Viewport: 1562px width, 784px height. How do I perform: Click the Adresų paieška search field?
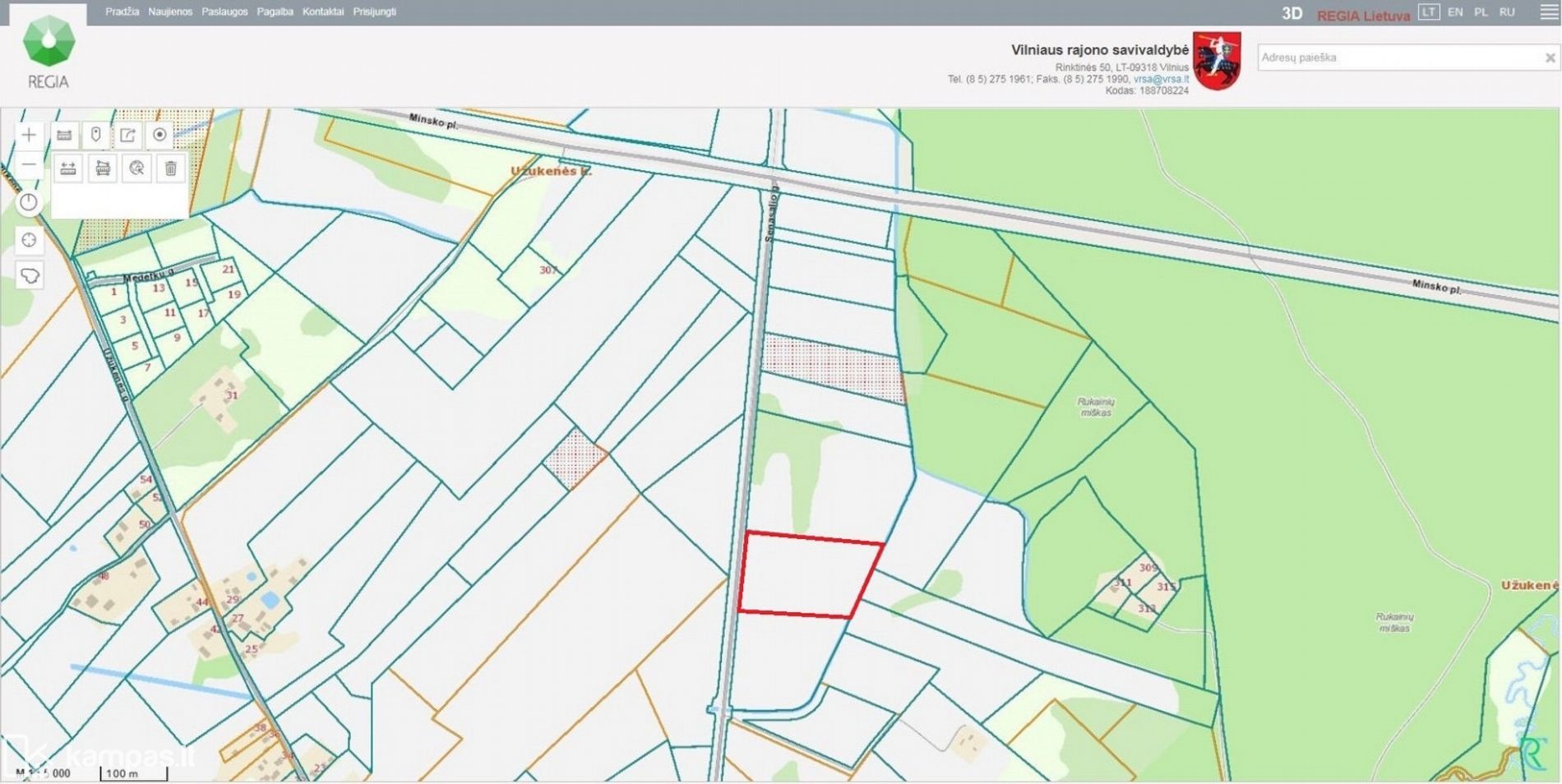[x=1398, y=58]
